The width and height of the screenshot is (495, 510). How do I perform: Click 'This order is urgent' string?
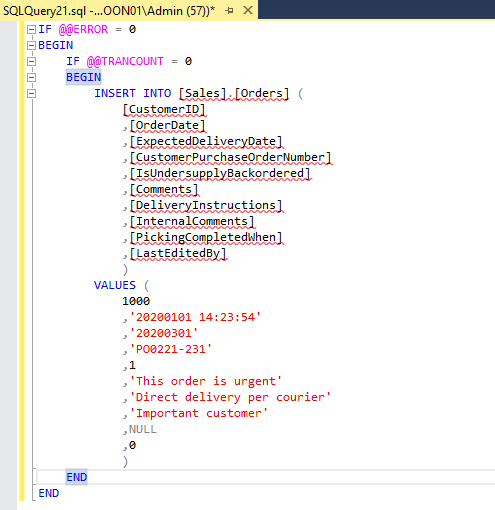pyautogui.click(x=206, y=381)
